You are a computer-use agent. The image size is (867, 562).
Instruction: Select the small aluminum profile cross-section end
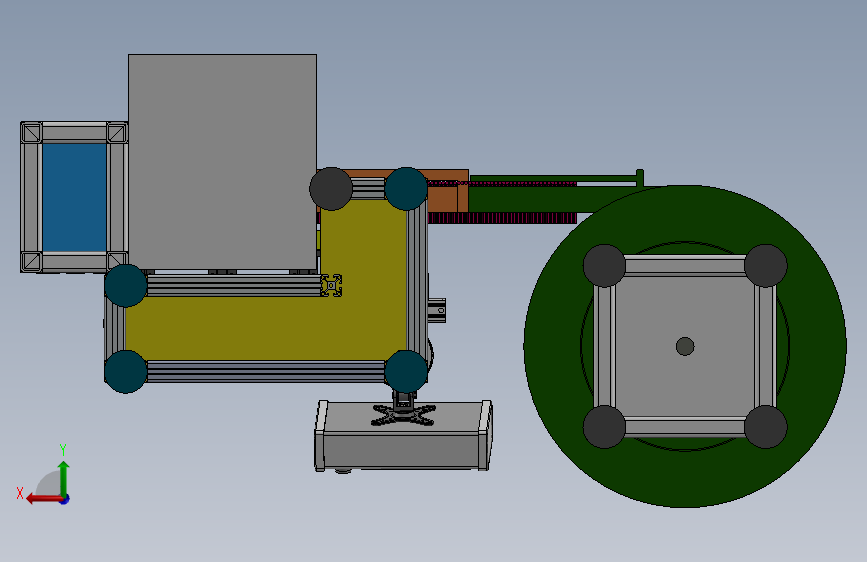[331, 285]
